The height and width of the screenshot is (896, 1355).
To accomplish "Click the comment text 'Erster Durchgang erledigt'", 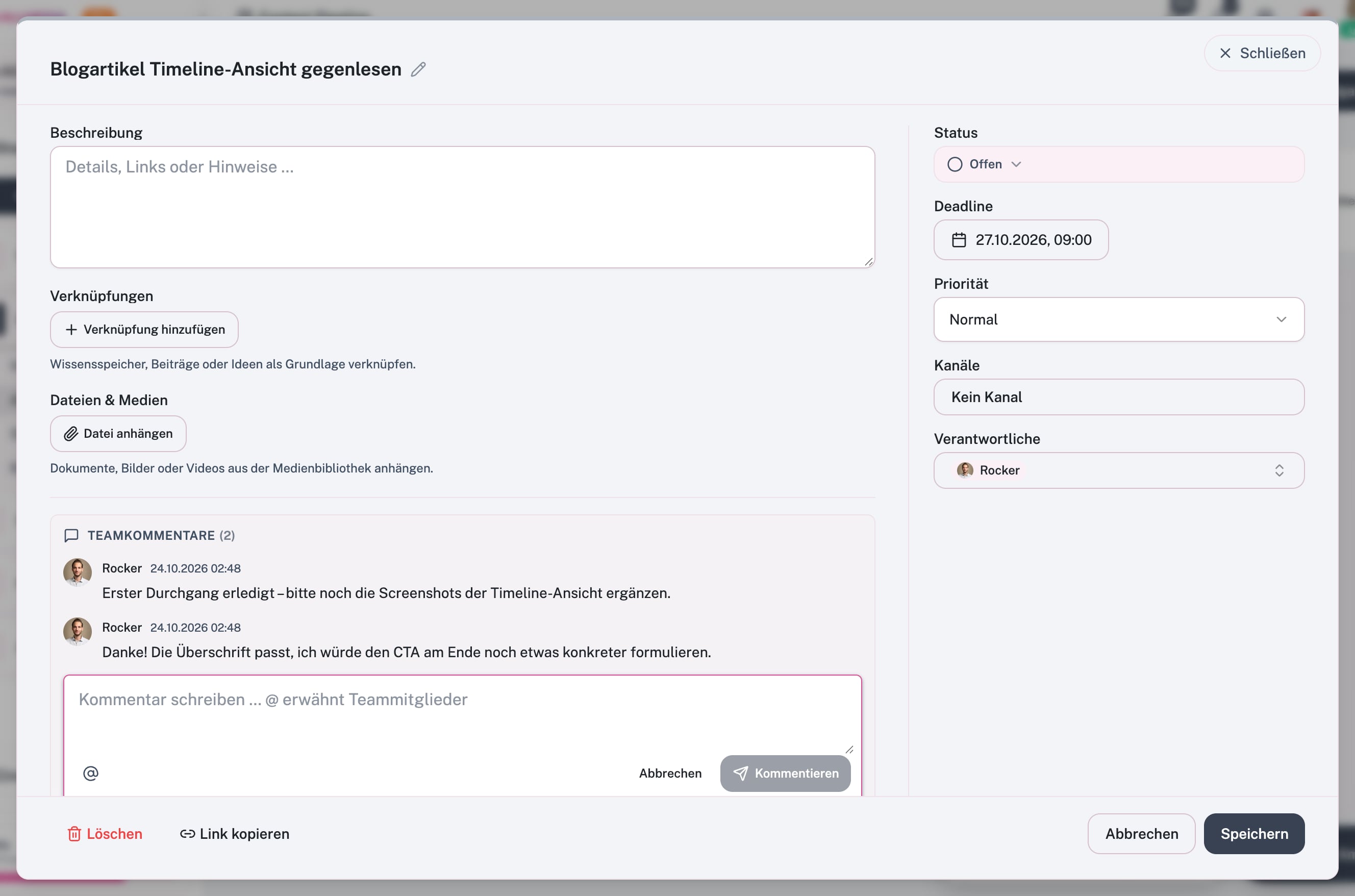I will pyautogui.click(x=188, y=593).
